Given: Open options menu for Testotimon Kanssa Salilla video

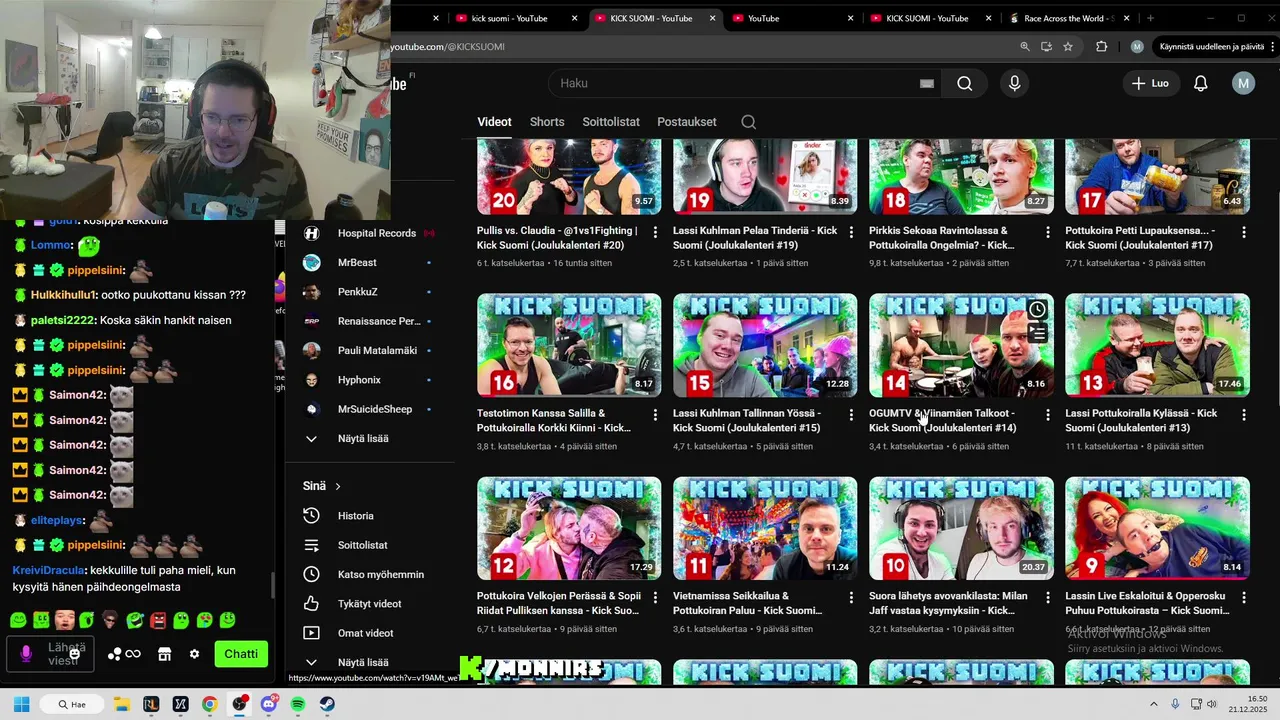Looking at the screenshot, I should (655, 415).
